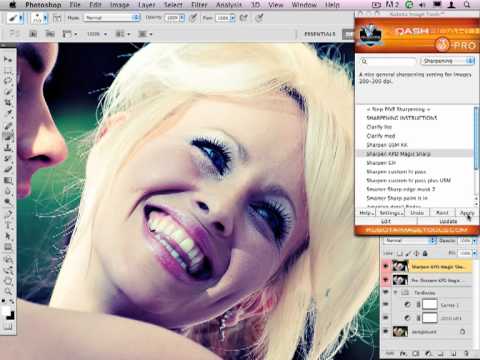Viewport: 480px width, 360px height.
Task: Open the brush Opacity dropdown arrow
Action: coord(182,18)
